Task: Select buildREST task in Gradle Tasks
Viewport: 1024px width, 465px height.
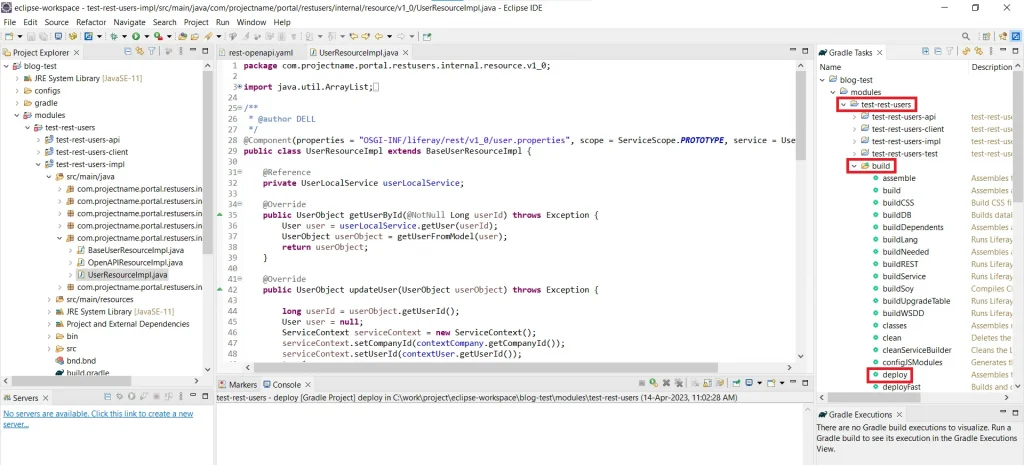Action: coord(901,264)
